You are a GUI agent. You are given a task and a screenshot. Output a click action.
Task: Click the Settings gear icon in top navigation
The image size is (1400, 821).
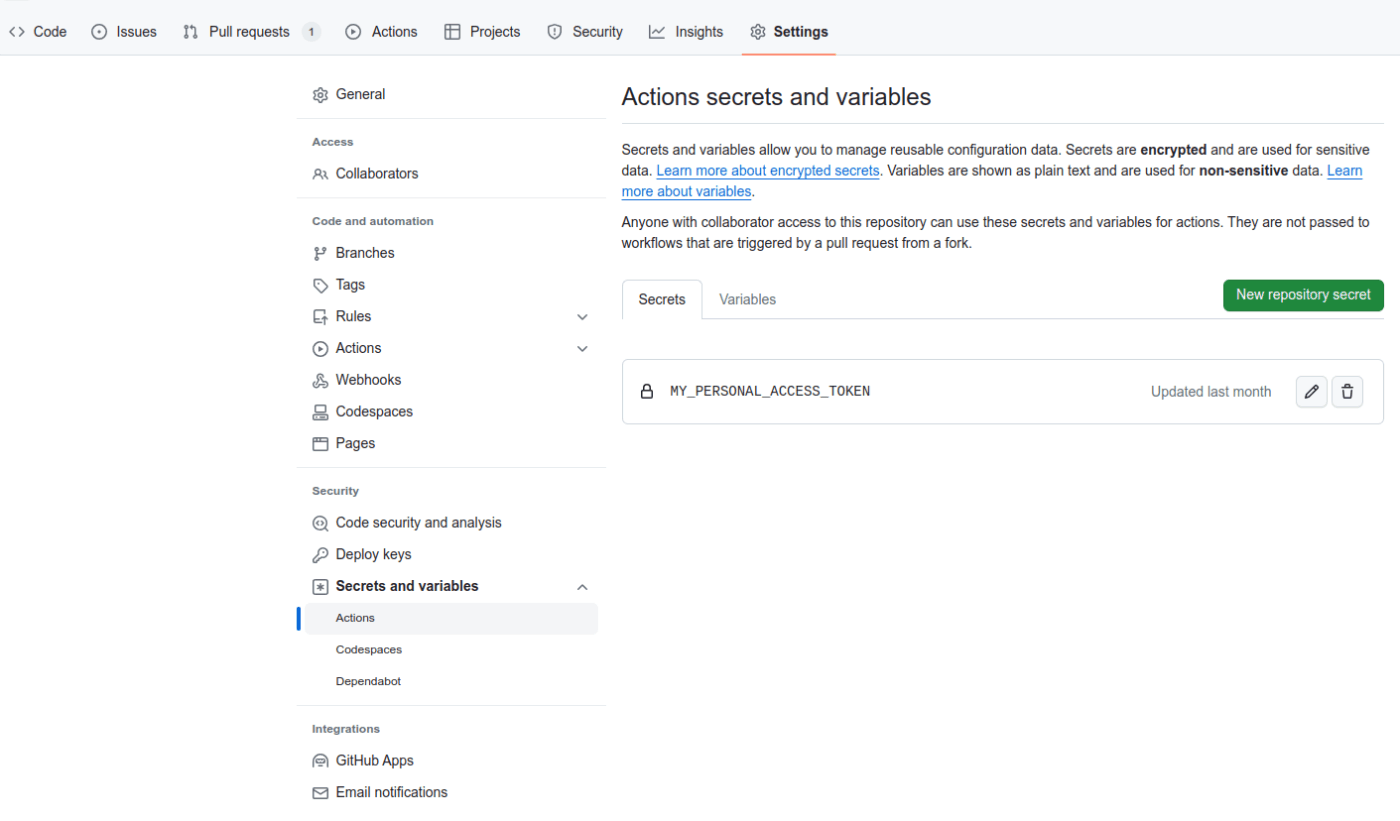(758, 32)
